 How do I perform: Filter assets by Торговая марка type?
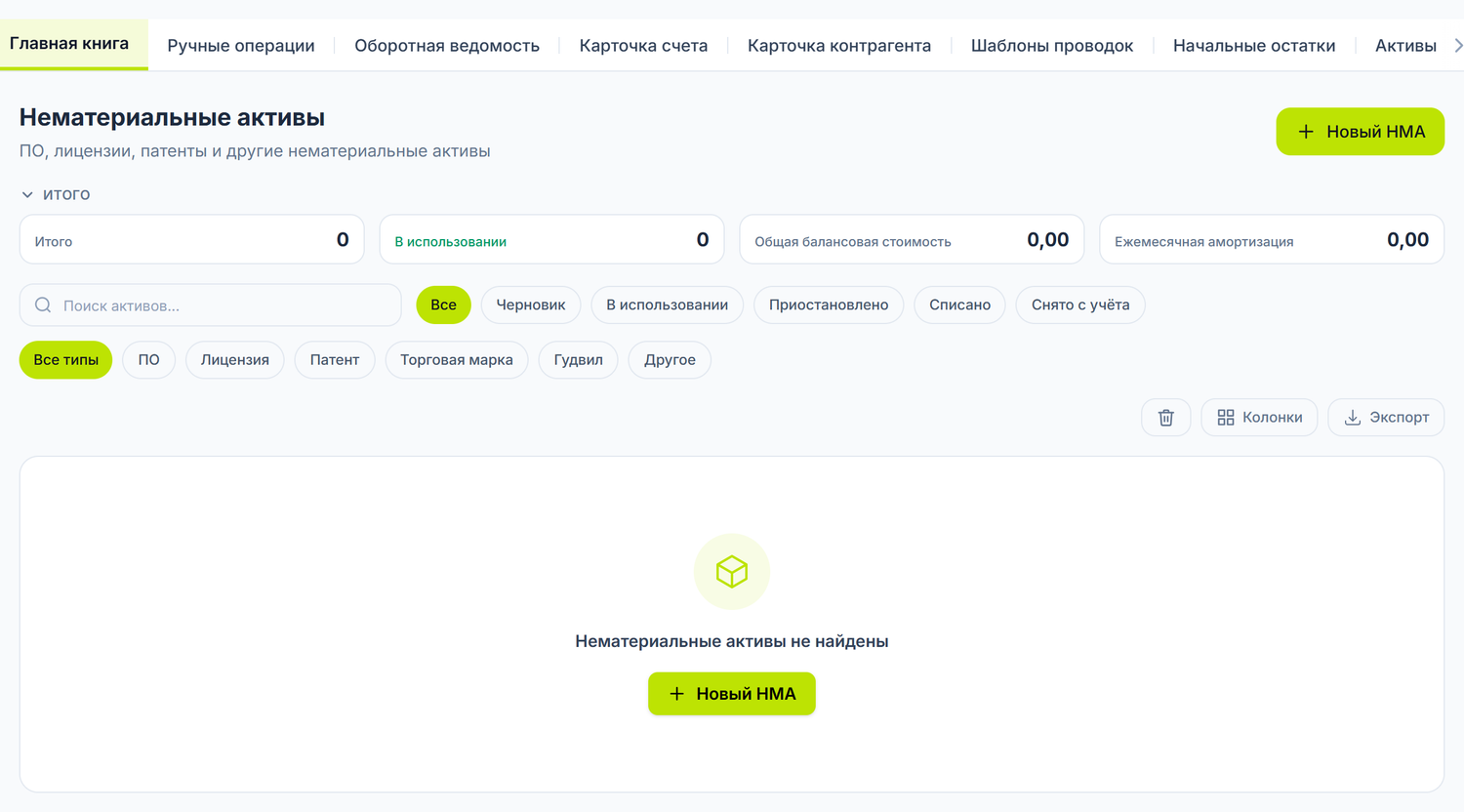tap(457, 360)
